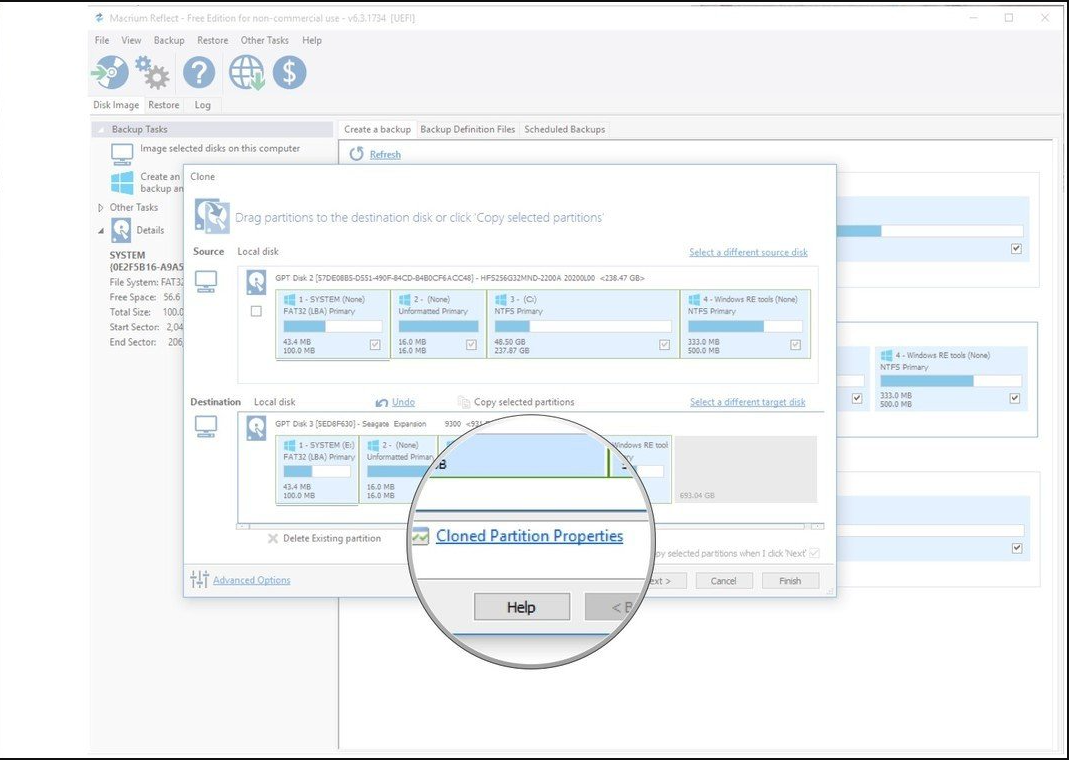Switch to the Scheduled Backups tab
The width and height of the screenshot is (1069, 760).
point(564,130)
